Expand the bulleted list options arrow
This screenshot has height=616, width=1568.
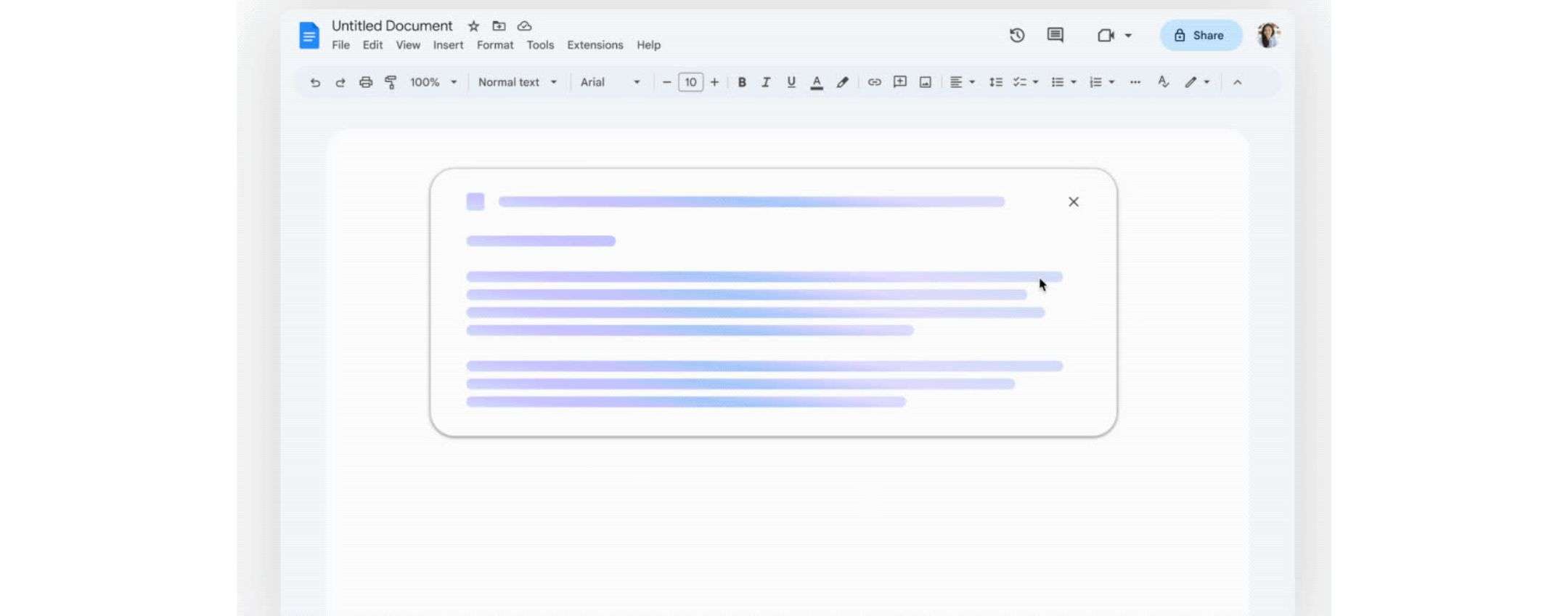[1074, 82]
